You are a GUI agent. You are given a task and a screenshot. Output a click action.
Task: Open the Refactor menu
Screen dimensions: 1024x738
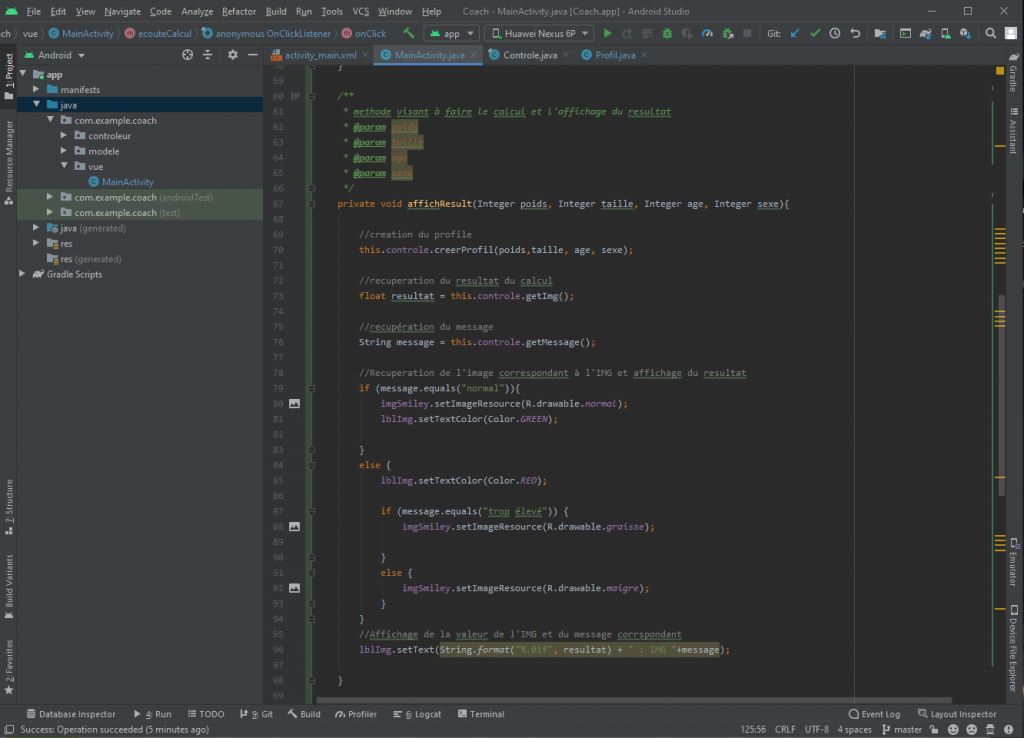238,11
